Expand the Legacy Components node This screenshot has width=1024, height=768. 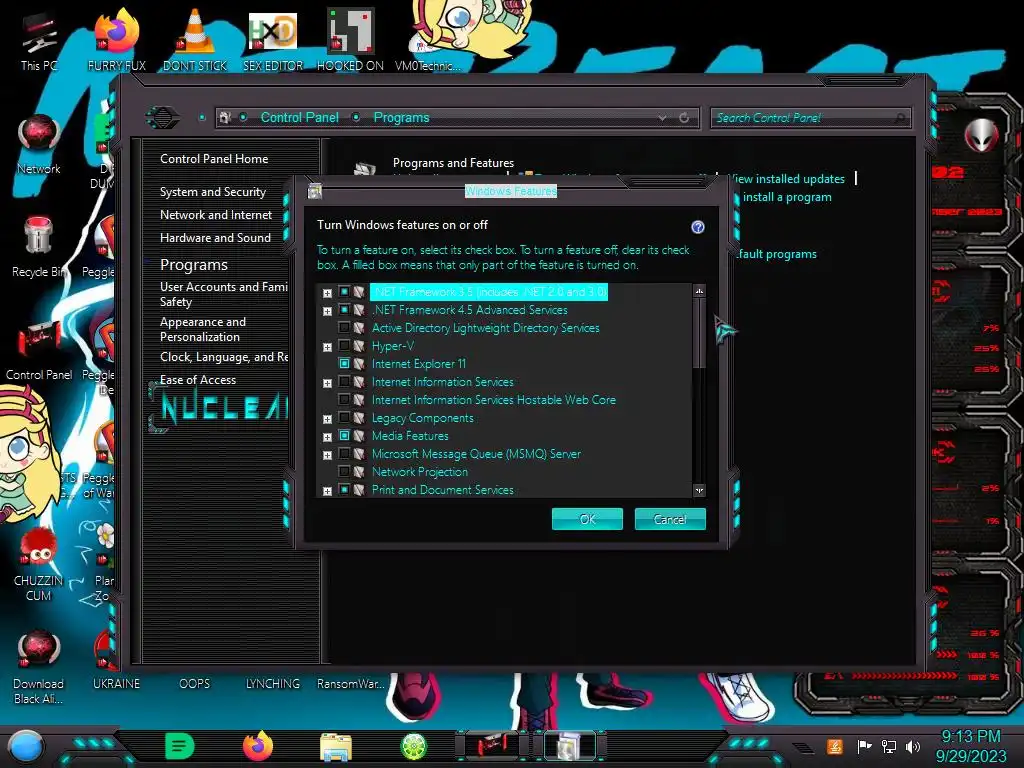coord(327,419)
